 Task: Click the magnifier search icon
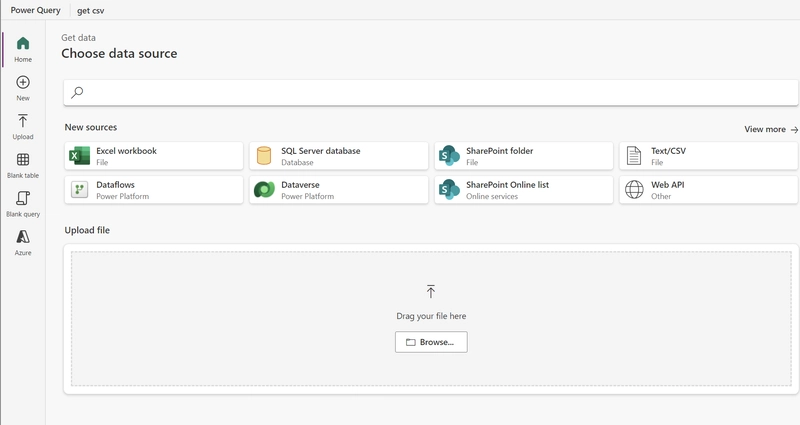click(x=77, y=92)
